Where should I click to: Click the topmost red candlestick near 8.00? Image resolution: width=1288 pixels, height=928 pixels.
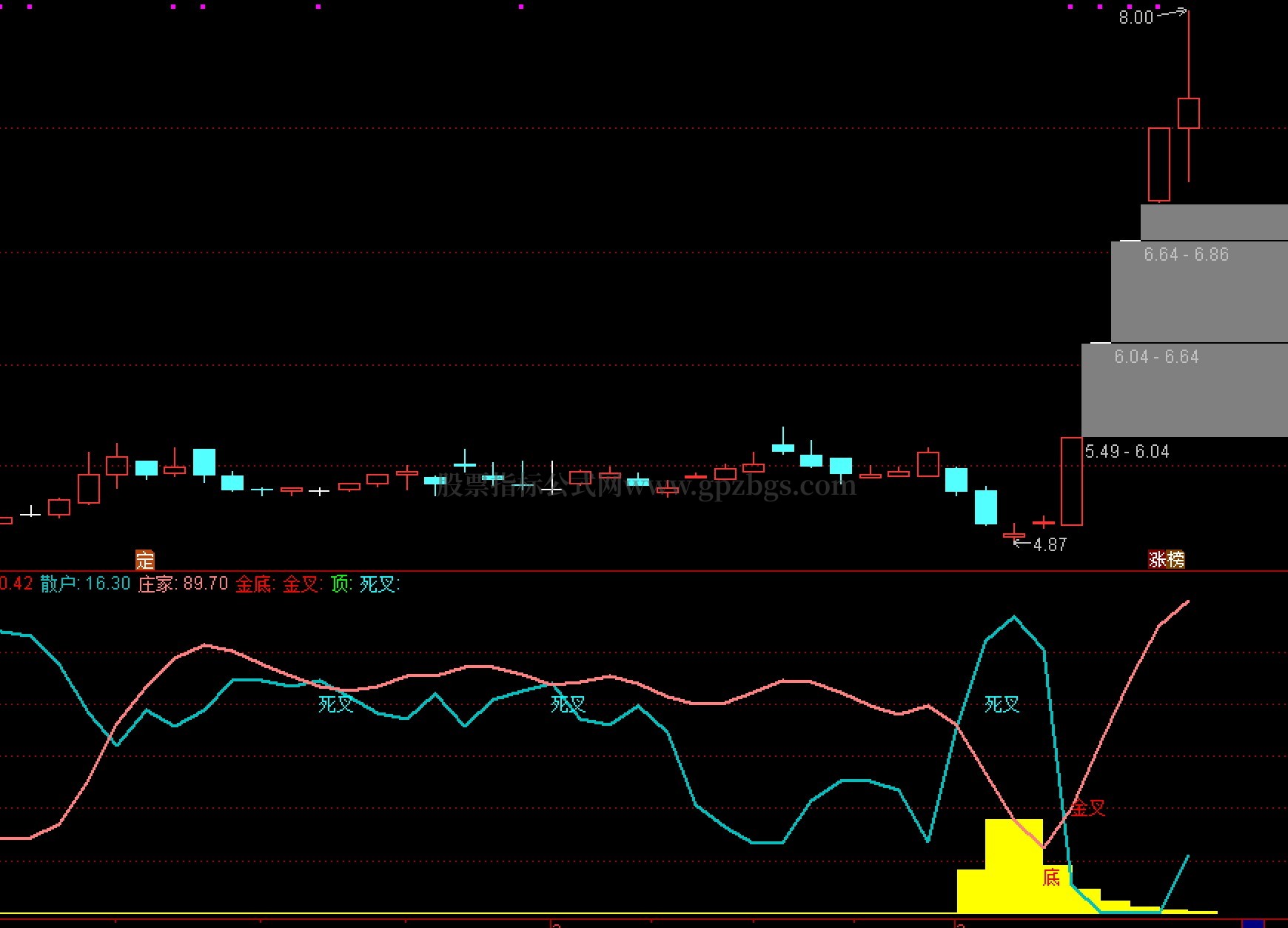click(x=1189, y=113)
